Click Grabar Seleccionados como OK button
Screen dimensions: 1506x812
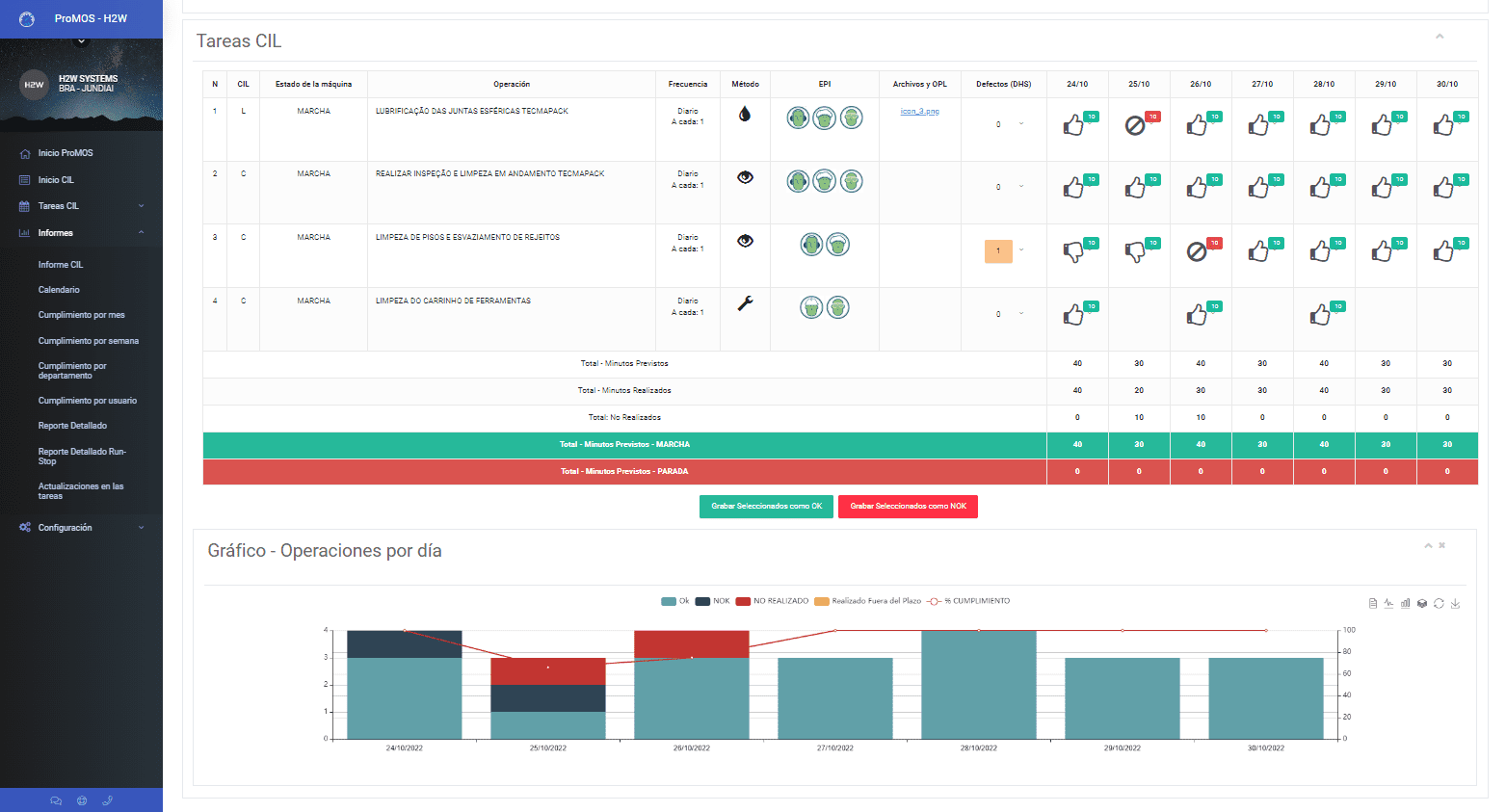tap(767, 507)
